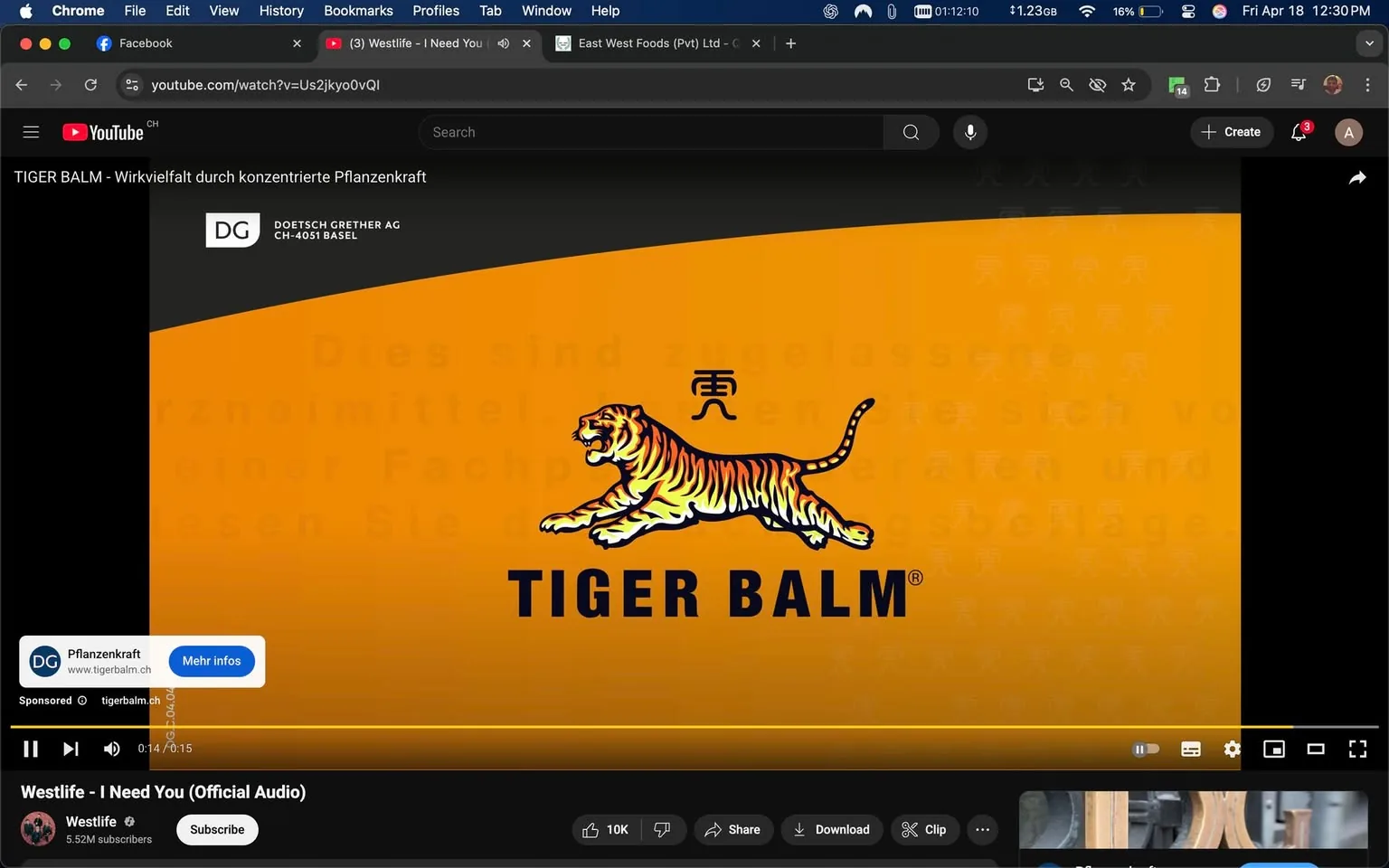Skip to the next video
Screen dimensions: 1389x868
click(x=71, y=748)
